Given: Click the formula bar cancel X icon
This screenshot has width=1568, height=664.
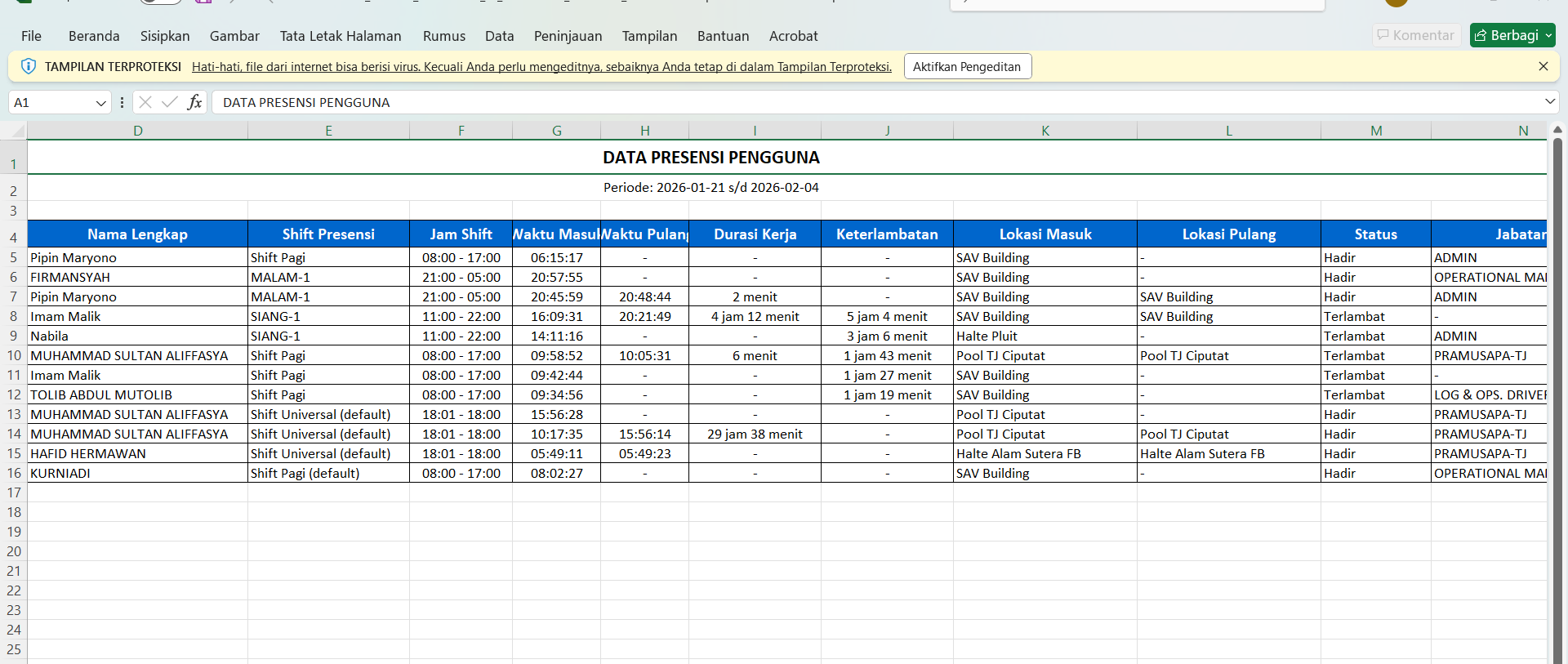Looking at the screenshot, I should pos(145,102).
